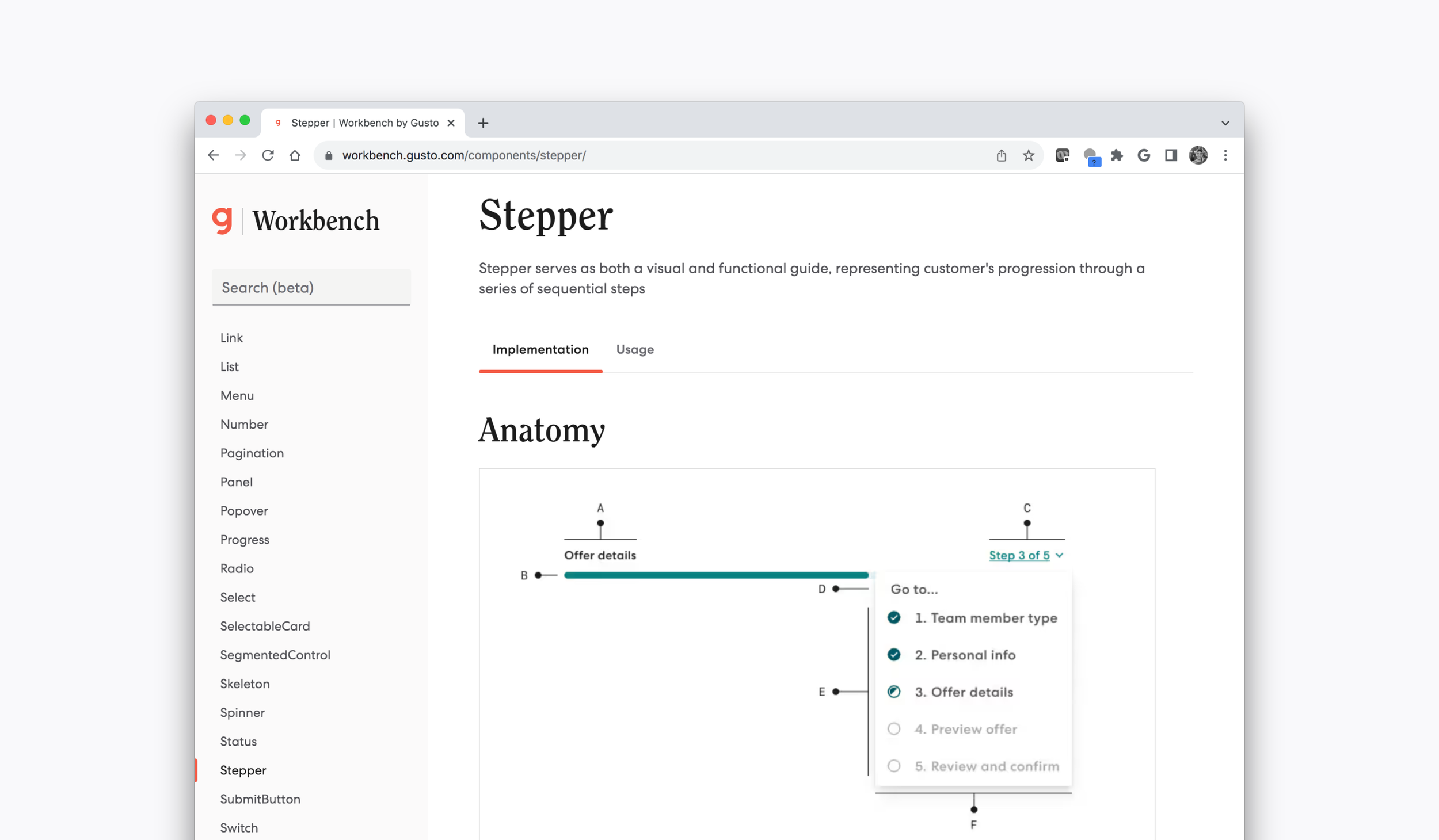Click the share page icon

1002,155
